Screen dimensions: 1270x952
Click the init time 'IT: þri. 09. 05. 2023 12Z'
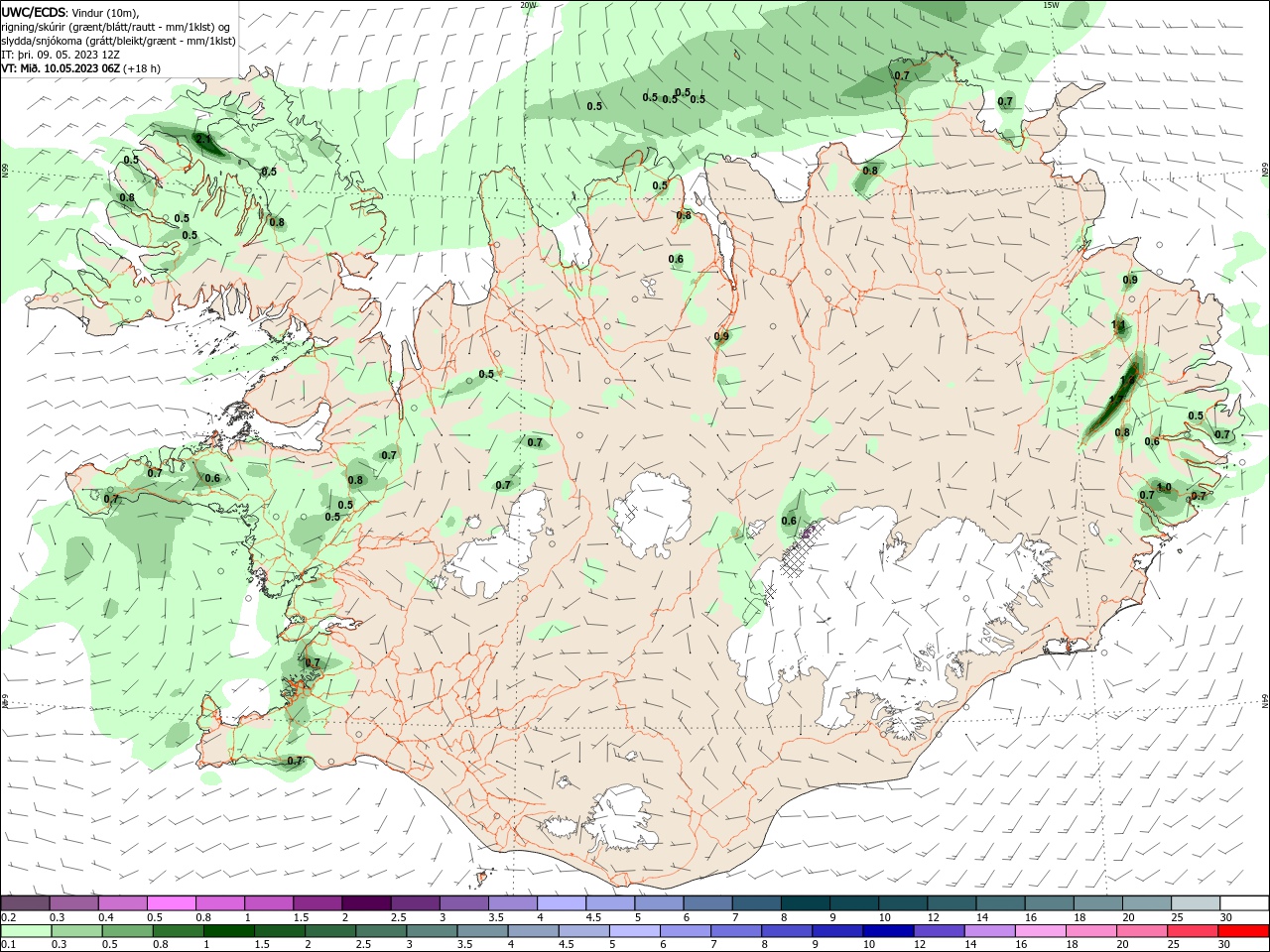point(62,55)
